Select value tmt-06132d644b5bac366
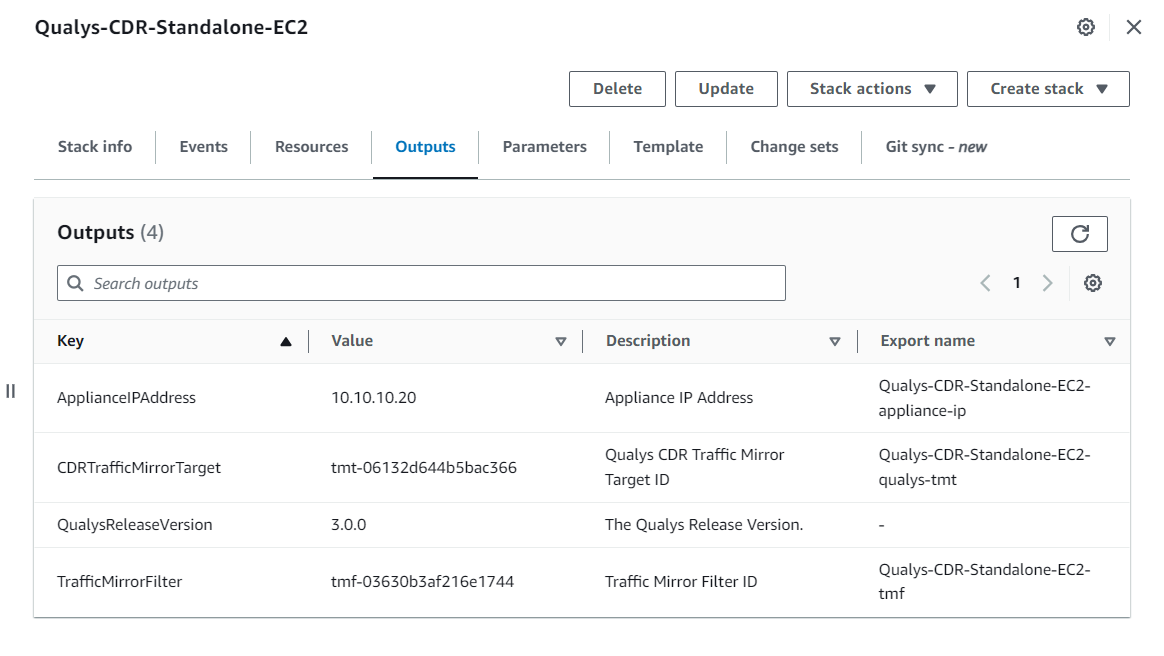This screenshot has height=656, width=1164. tap(424, 468)
